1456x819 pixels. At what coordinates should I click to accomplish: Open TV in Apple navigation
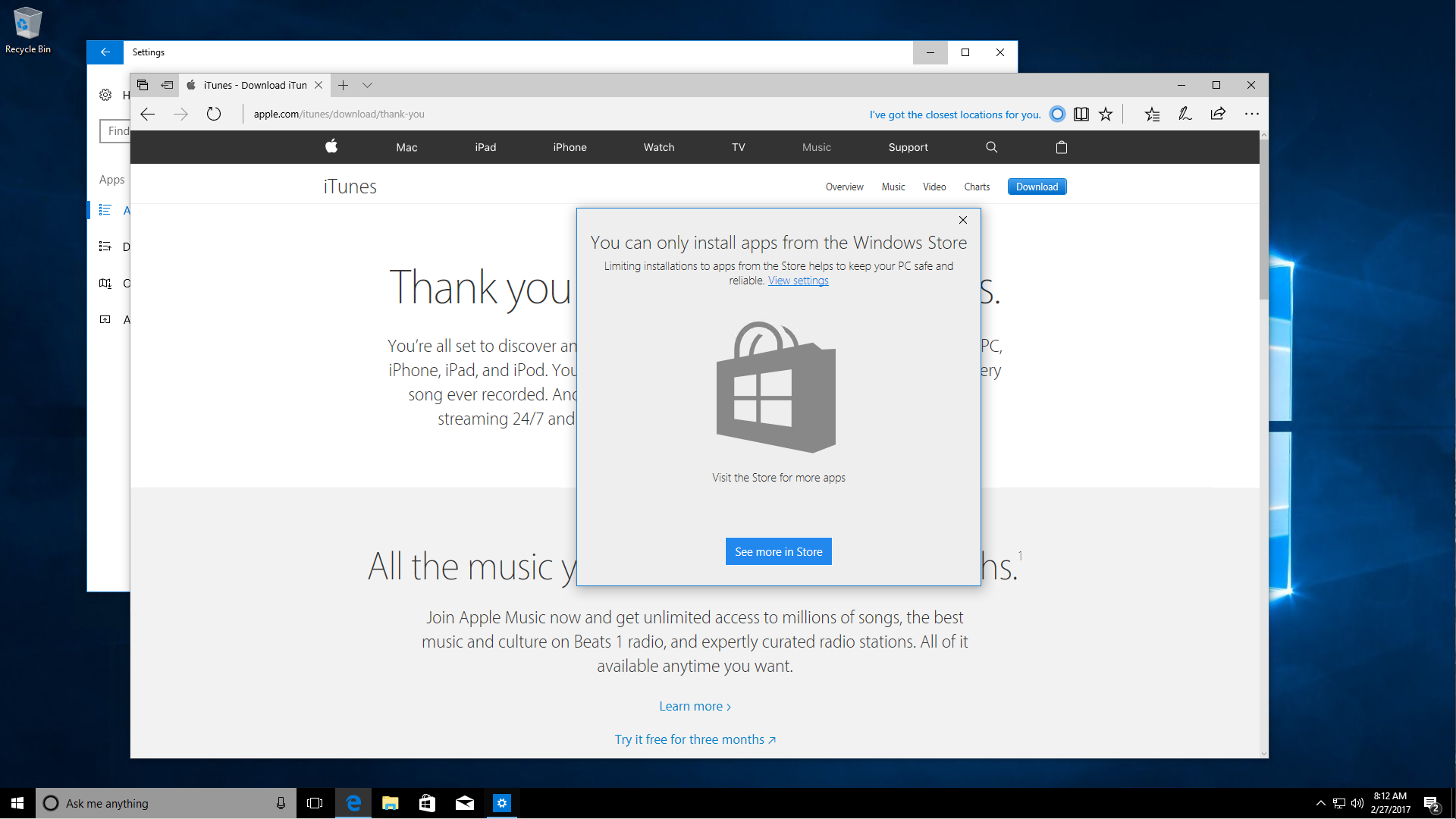tap(739, 147)
